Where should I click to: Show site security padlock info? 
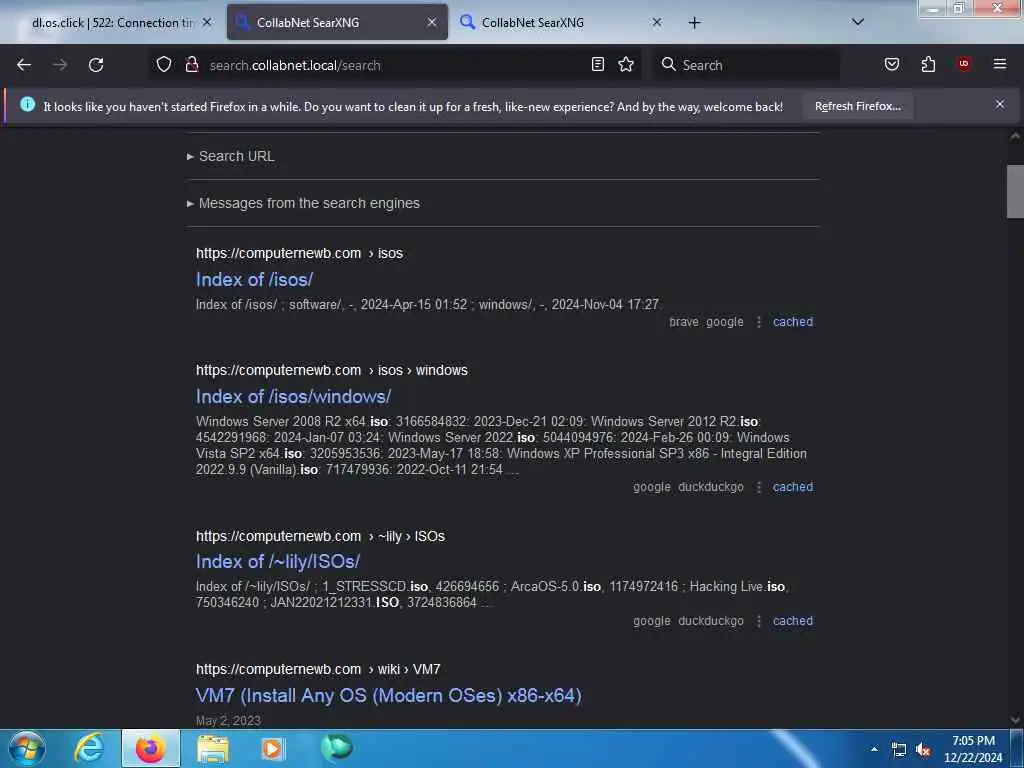coord(192,64)
